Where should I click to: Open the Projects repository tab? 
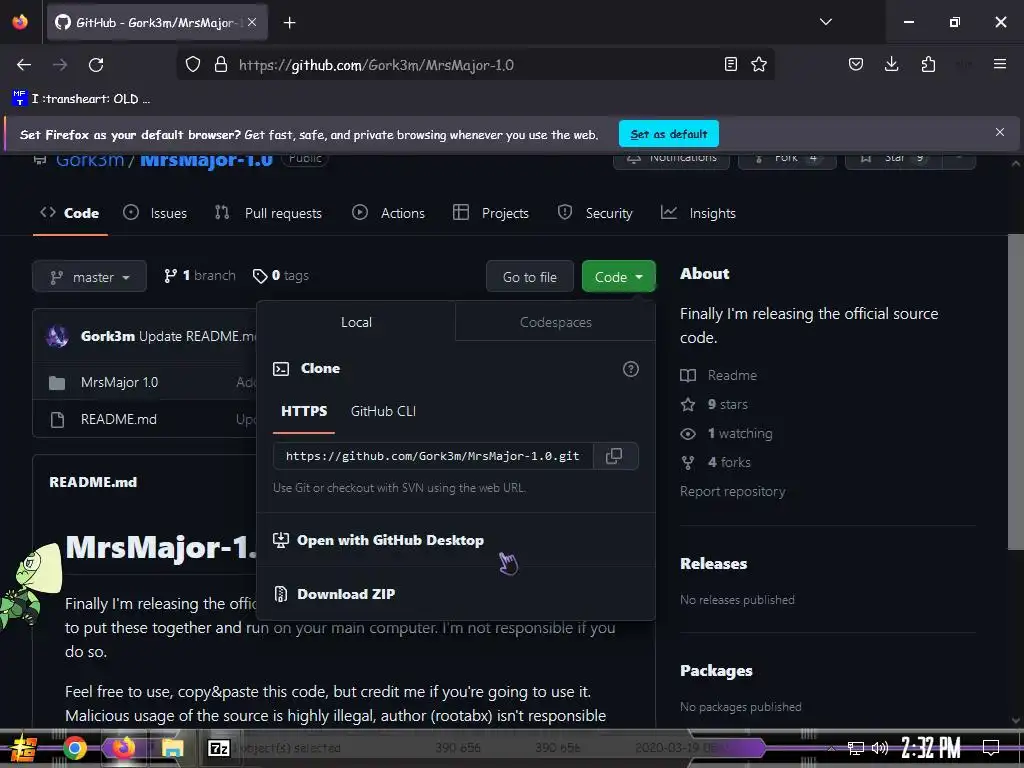491,213
